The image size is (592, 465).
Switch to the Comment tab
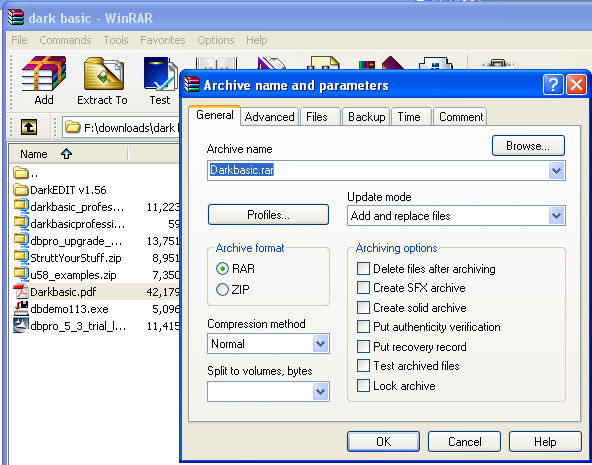[461, 117]
